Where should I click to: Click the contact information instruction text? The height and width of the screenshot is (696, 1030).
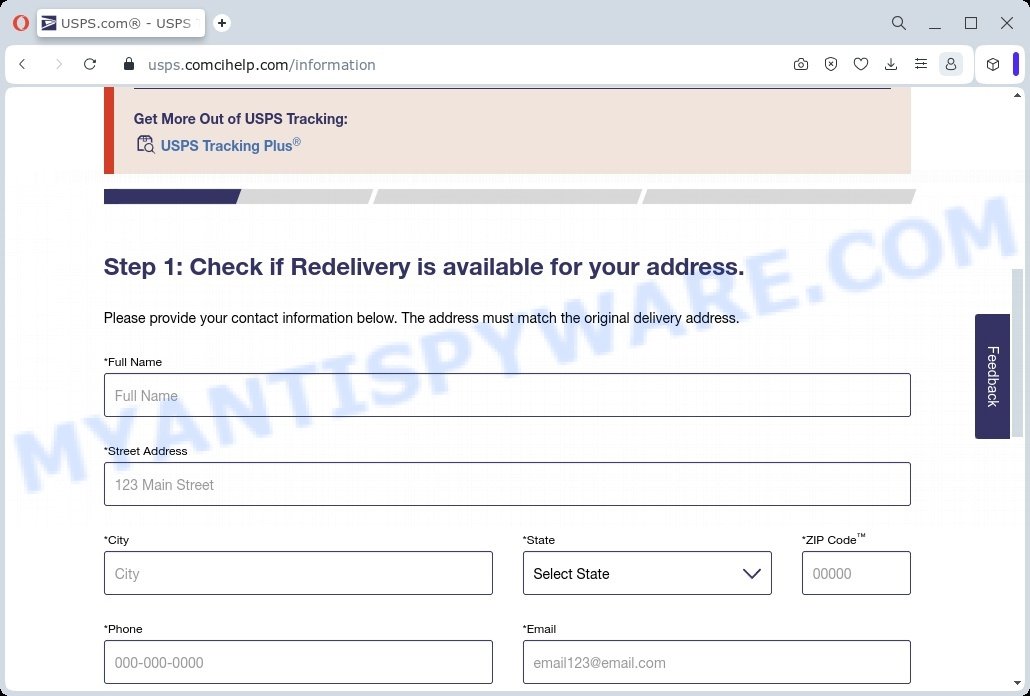[421, 318]
